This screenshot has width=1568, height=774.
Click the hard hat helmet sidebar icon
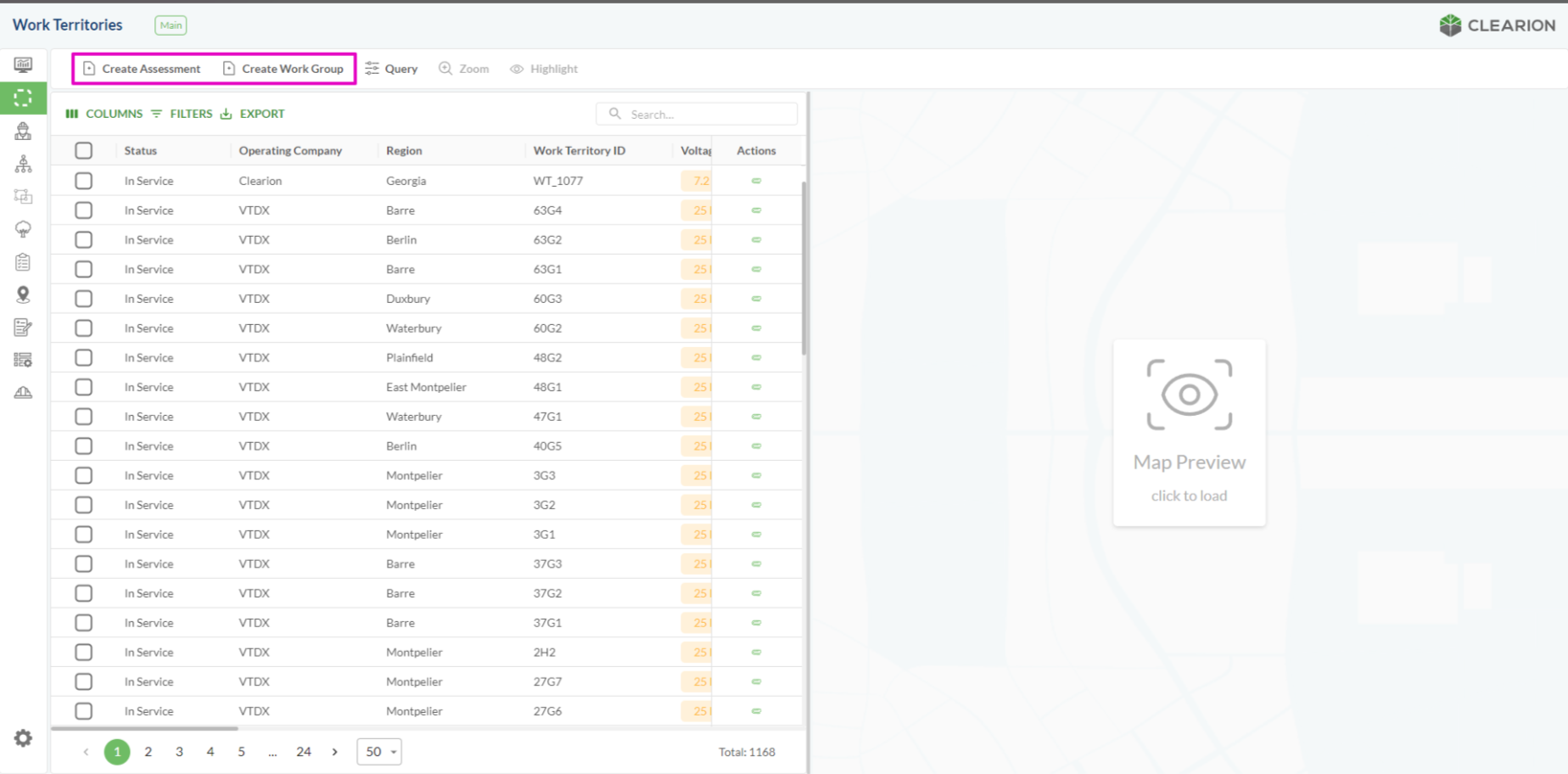coord(23,392)
